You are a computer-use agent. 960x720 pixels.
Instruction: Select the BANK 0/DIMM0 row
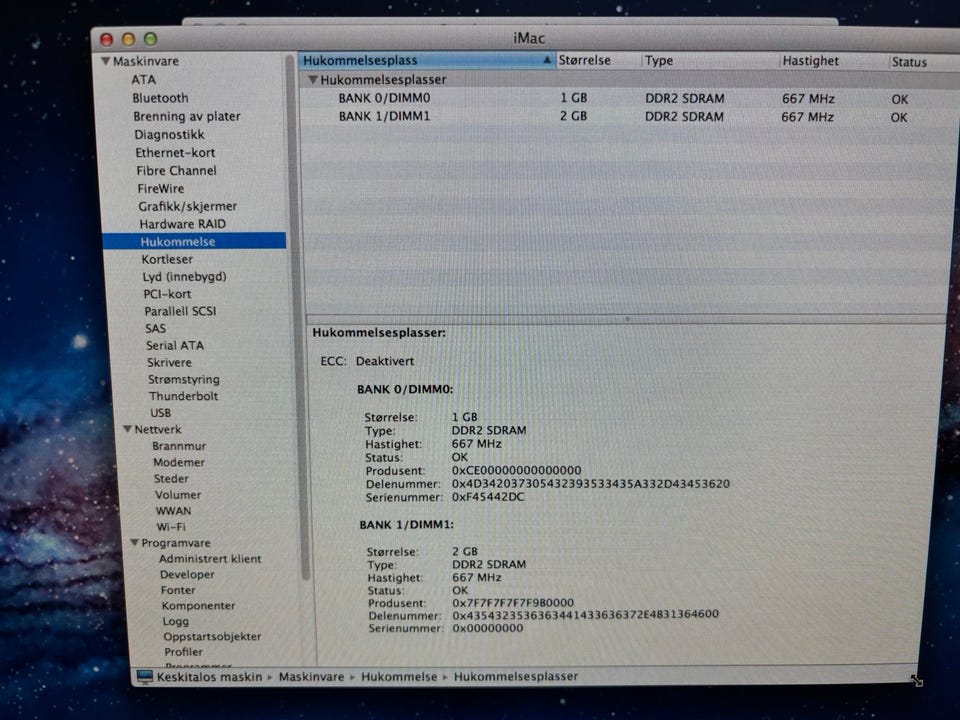tap(384, 99)
